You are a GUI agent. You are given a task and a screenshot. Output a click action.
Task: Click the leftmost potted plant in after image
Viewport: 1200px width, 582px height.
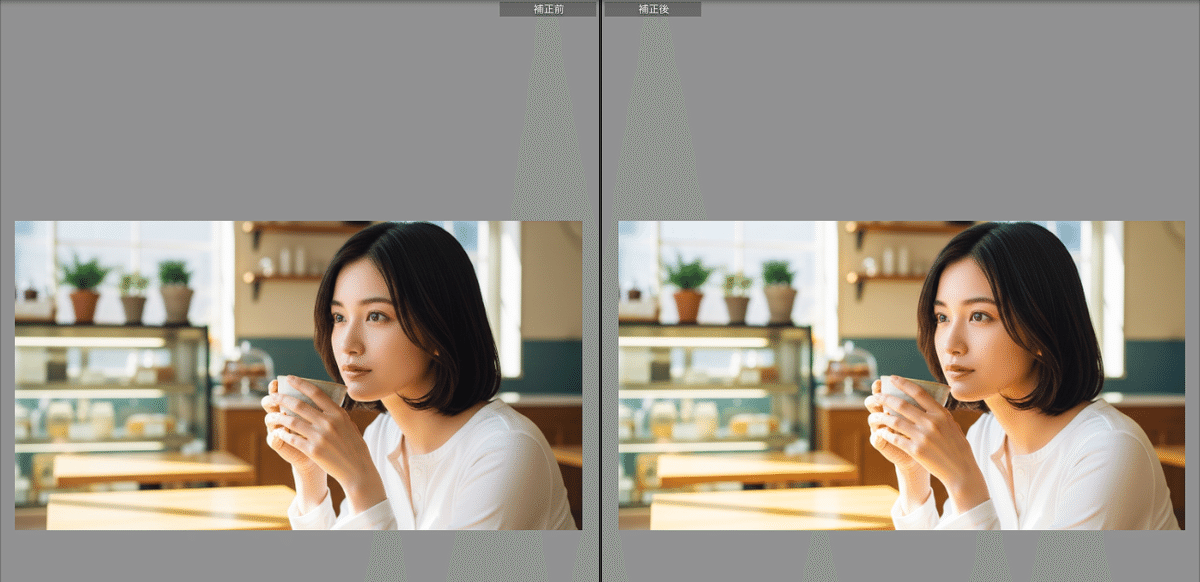click(x=688, y=289)
